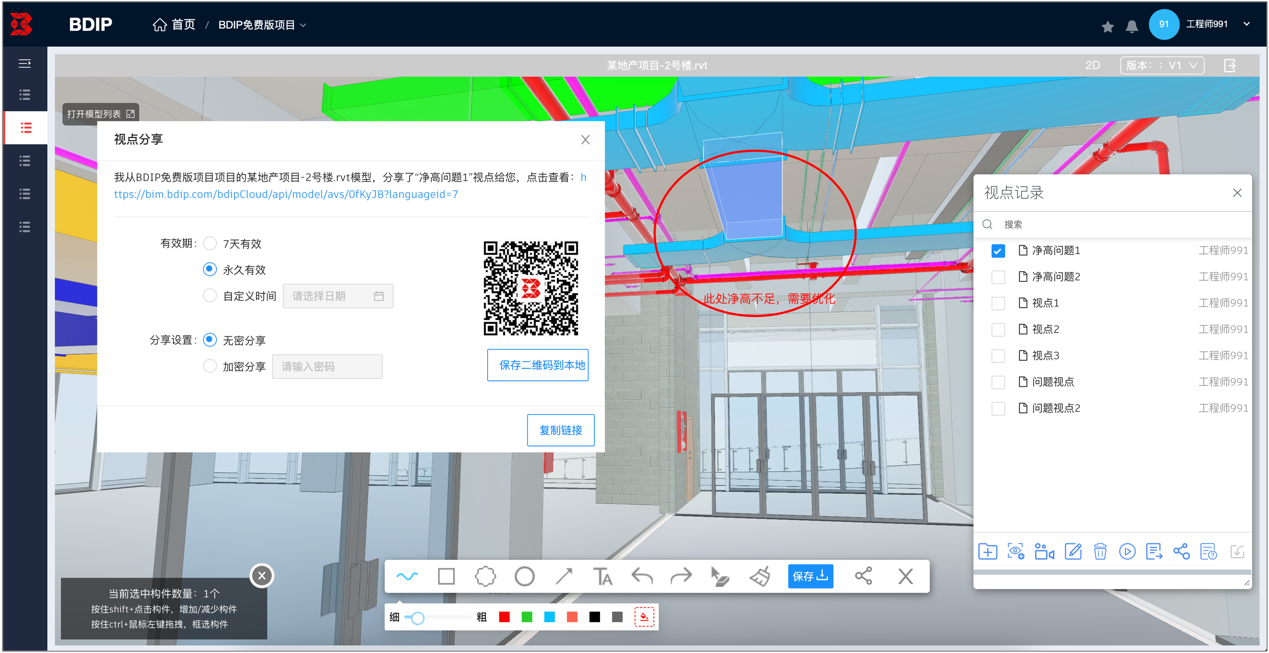
Task: Choose the red color swatch
Action: (504, 617)
